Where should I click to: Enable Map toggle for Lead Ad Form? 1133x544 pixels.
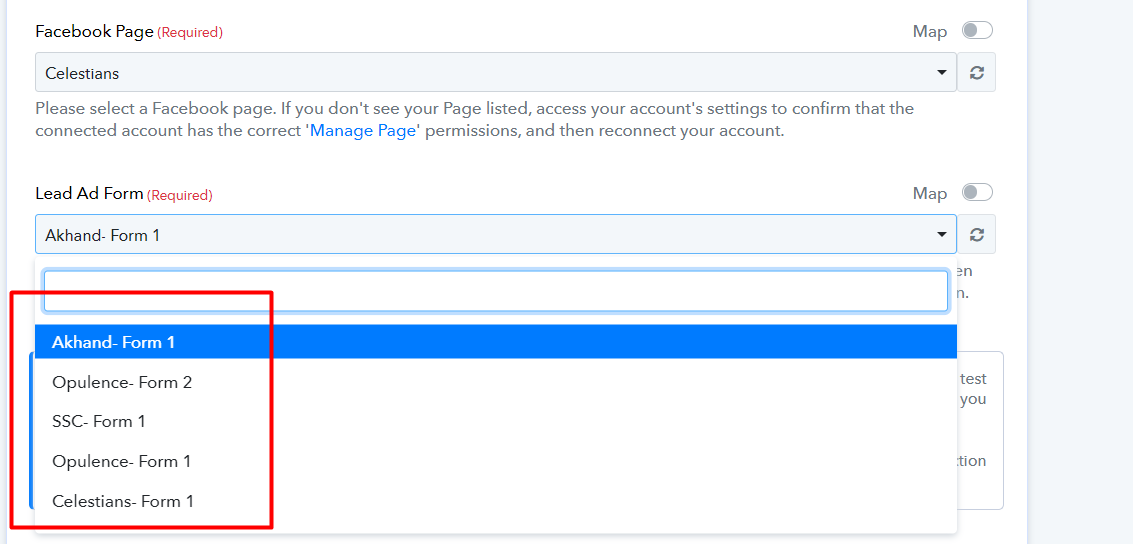click(x=977, y=192)
